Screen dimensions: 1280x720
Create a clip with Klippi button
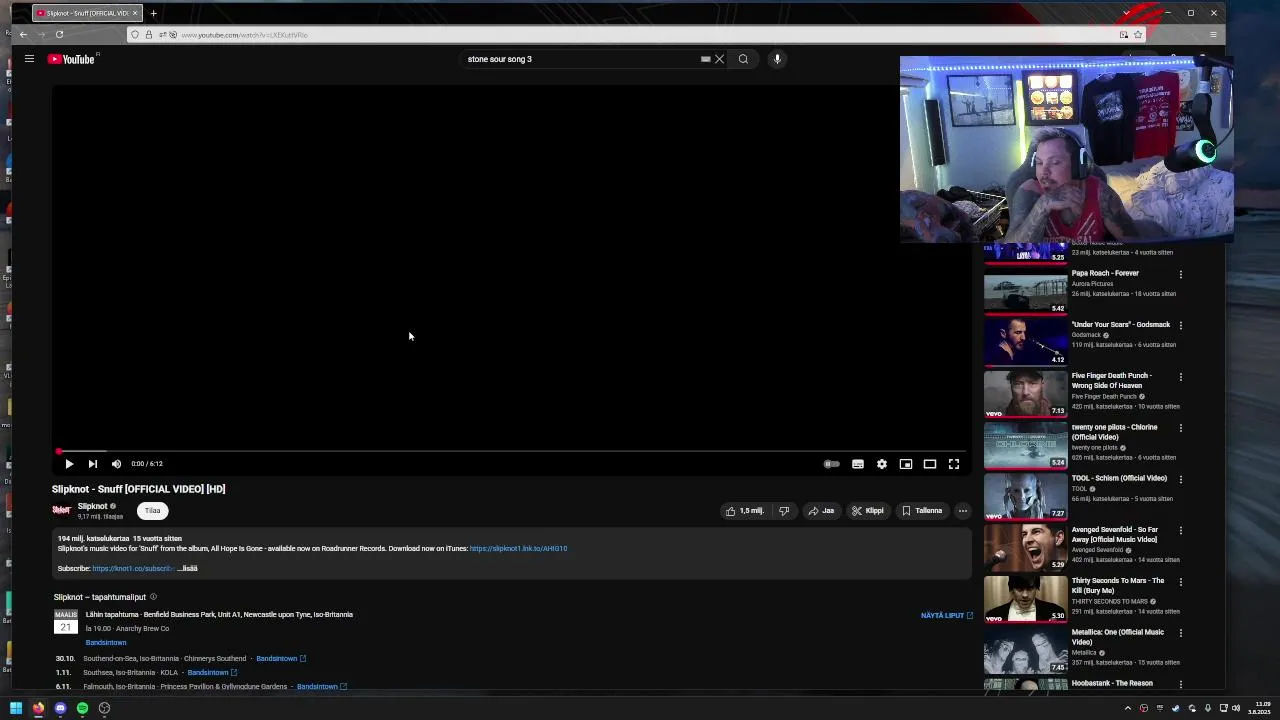tap(867, 511)
